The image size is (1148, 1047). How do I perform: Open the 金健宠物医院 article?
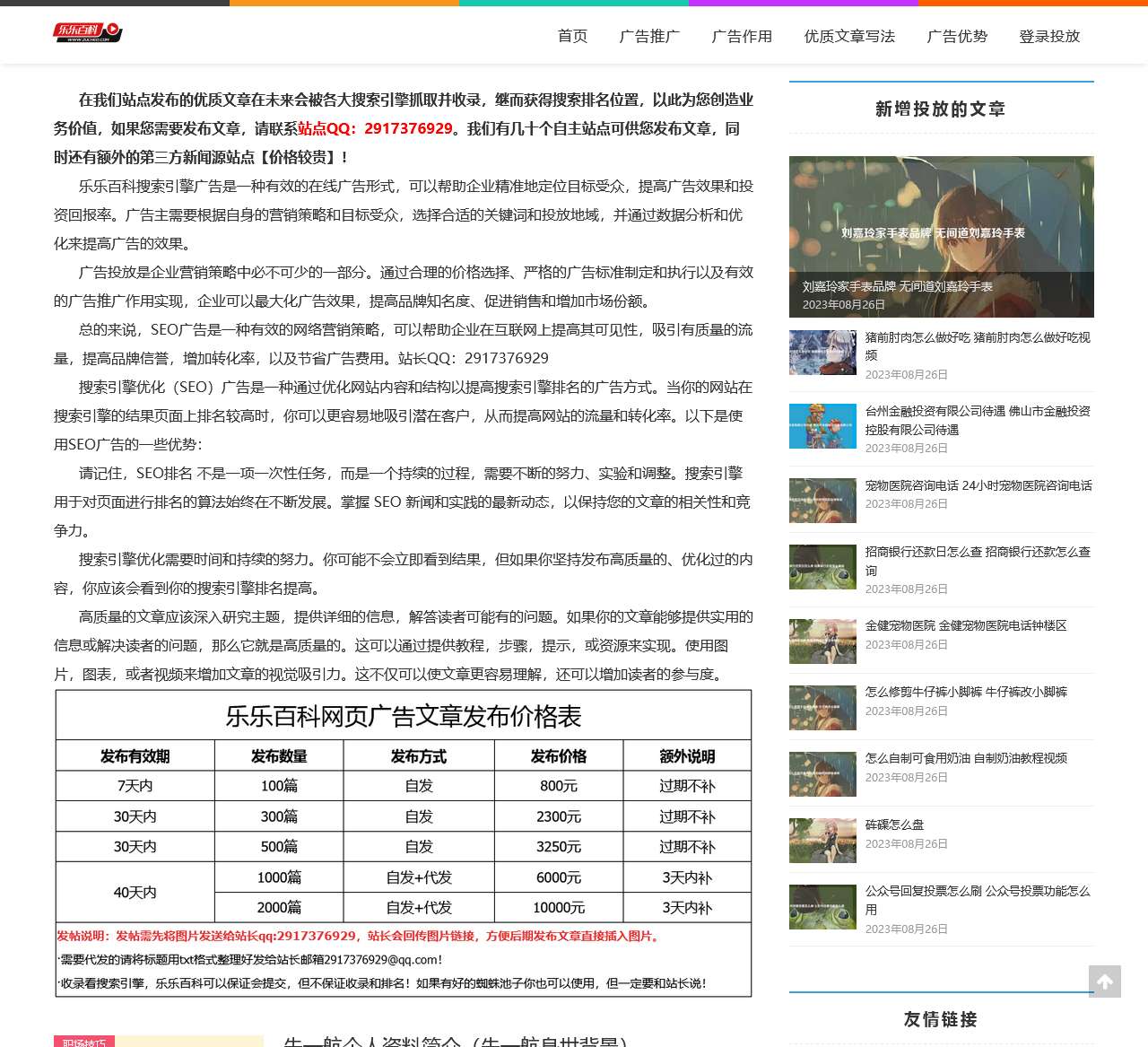tap(966, 625)
